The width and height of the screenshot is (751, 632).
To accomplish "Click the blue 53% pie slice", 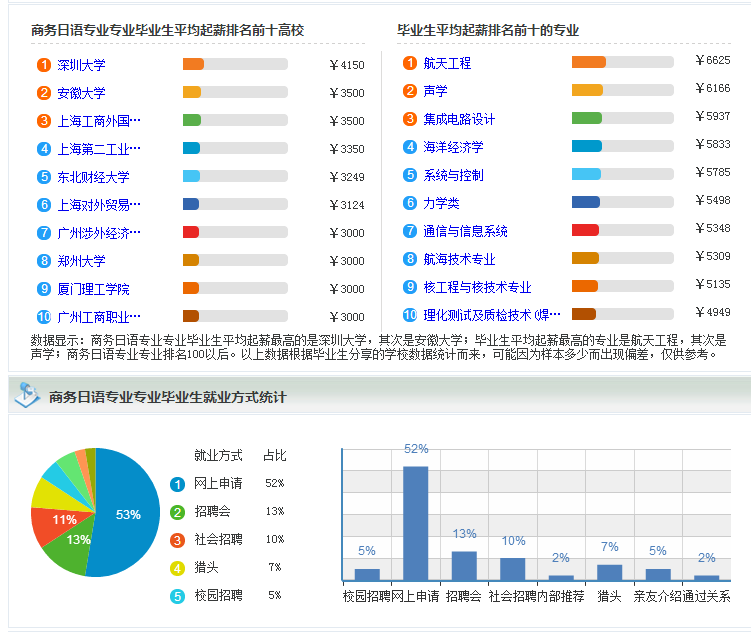I will (128, 515).
